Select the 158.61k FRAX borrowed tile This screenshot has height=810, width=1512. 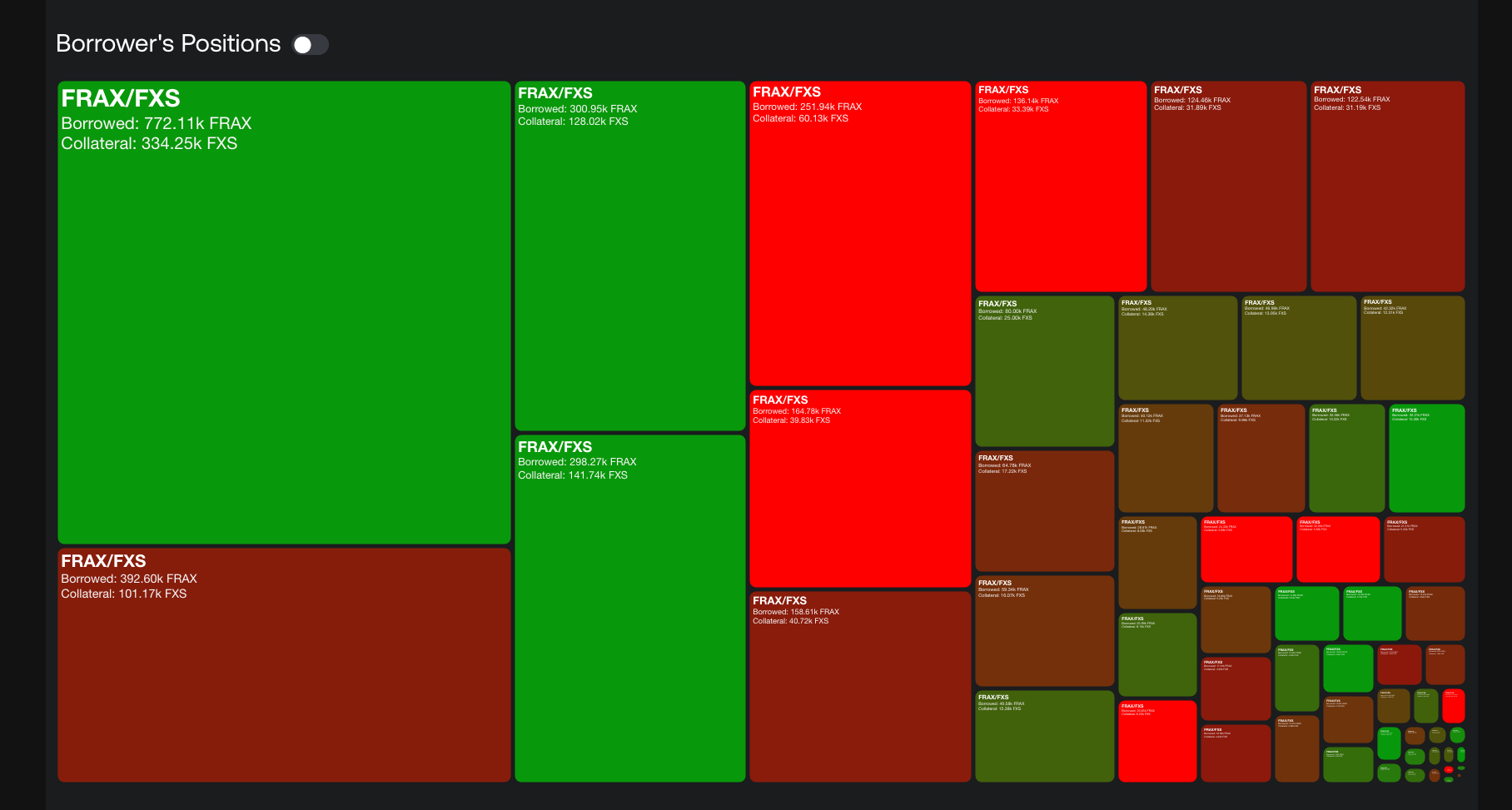pos(860,686)
